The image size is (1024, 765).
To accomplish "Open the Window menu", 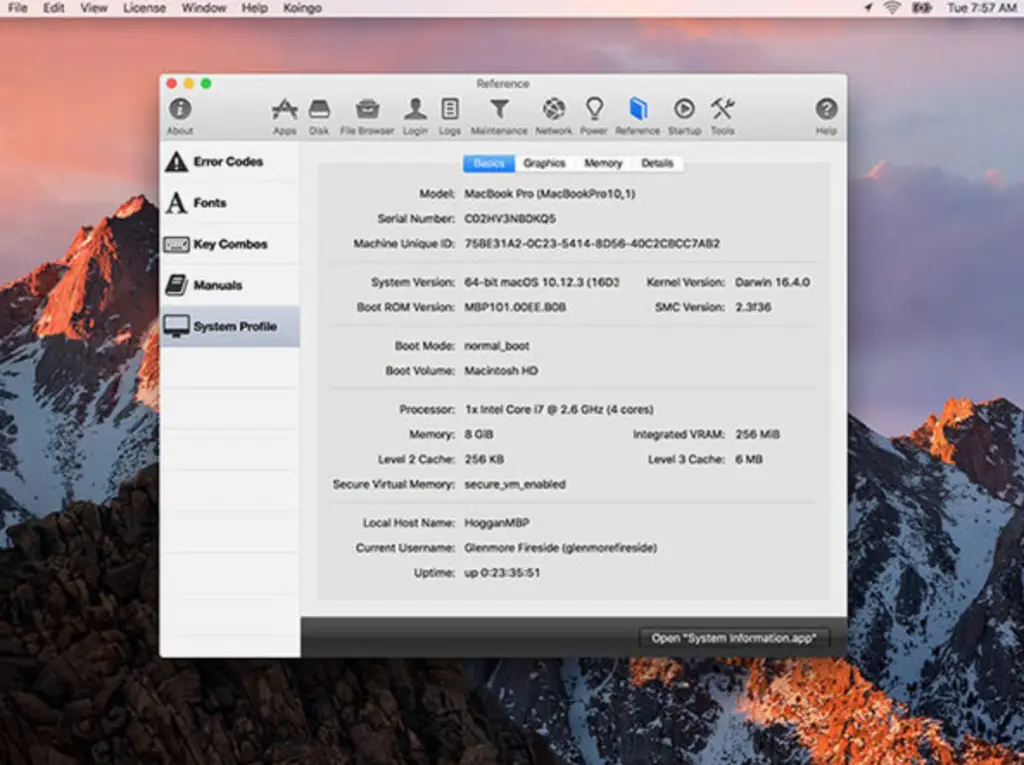I will pyautogui.click(x=204, y=8).
